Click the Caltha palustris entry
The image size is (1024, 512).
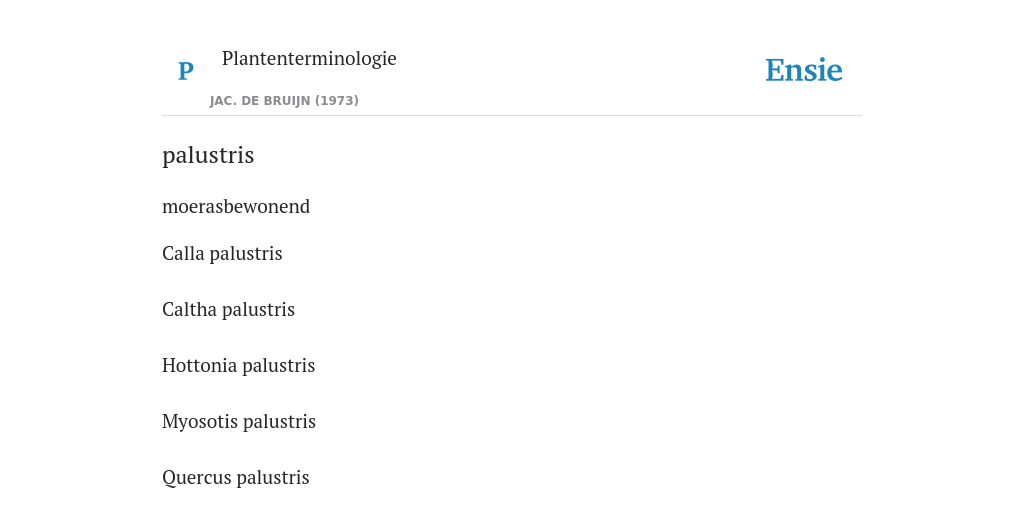tap(229, 310)
